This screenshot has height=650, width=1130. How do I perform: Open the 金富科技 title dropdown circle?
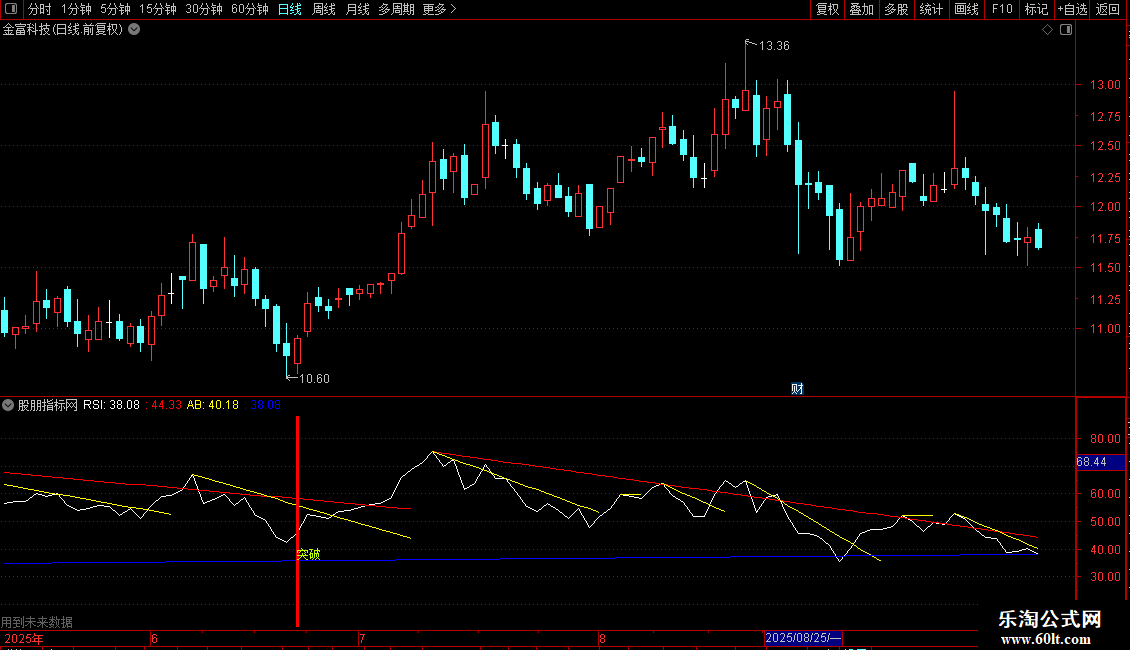point(134,30)
